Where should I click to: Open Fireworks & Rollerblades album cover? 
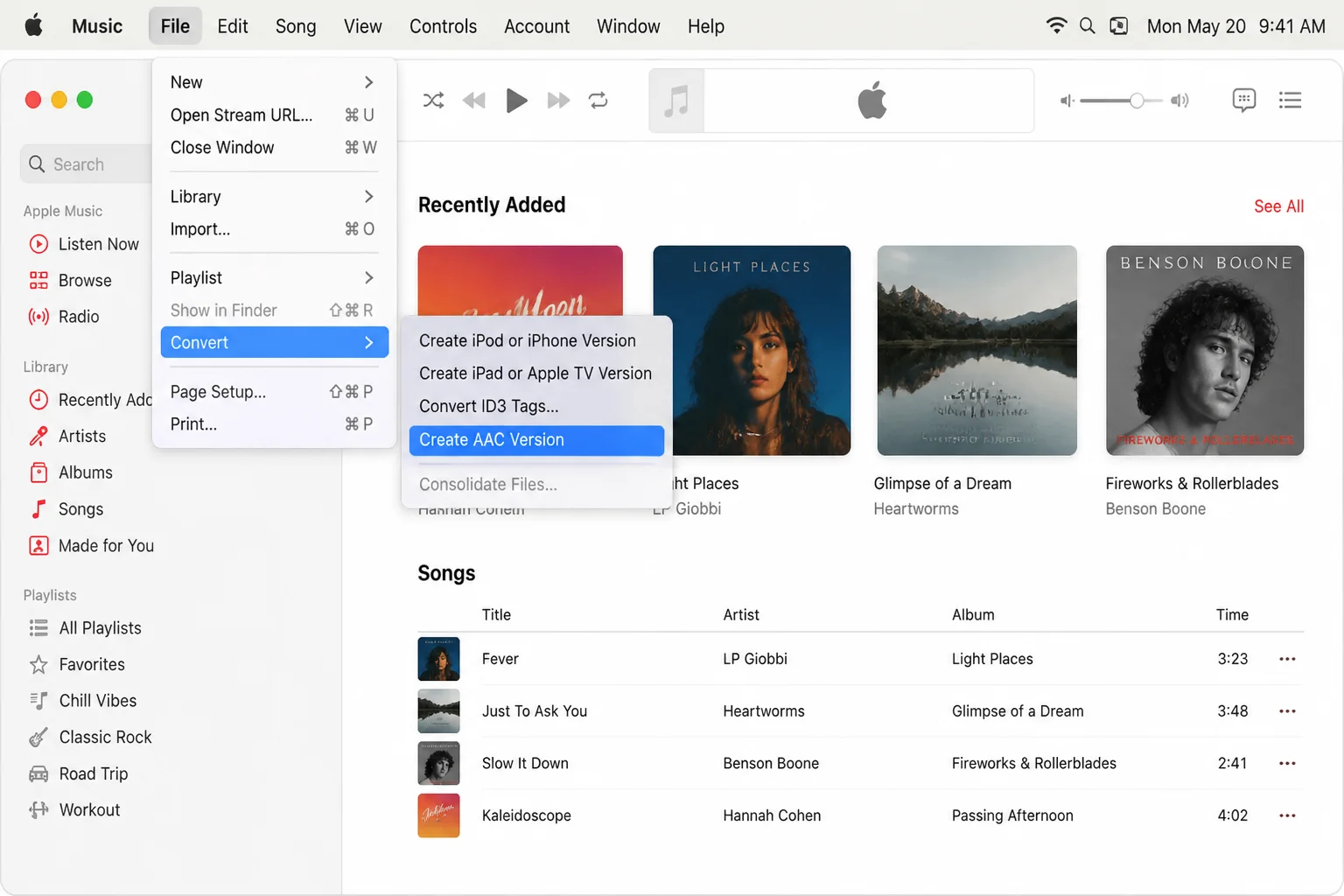[1205, 350]
